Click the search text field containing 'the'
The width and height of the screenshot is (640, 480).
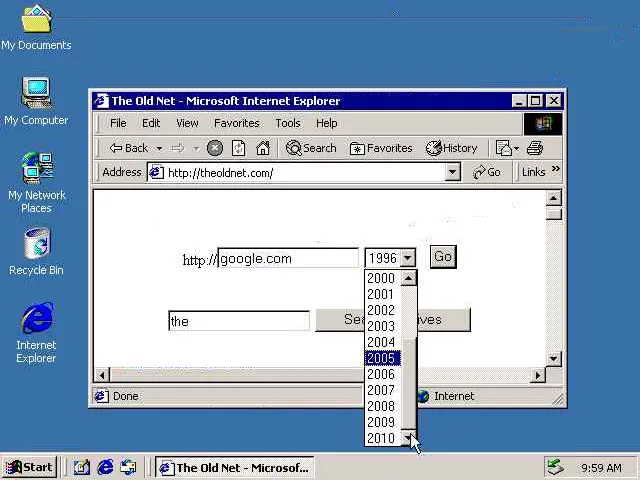click(239, 321)
